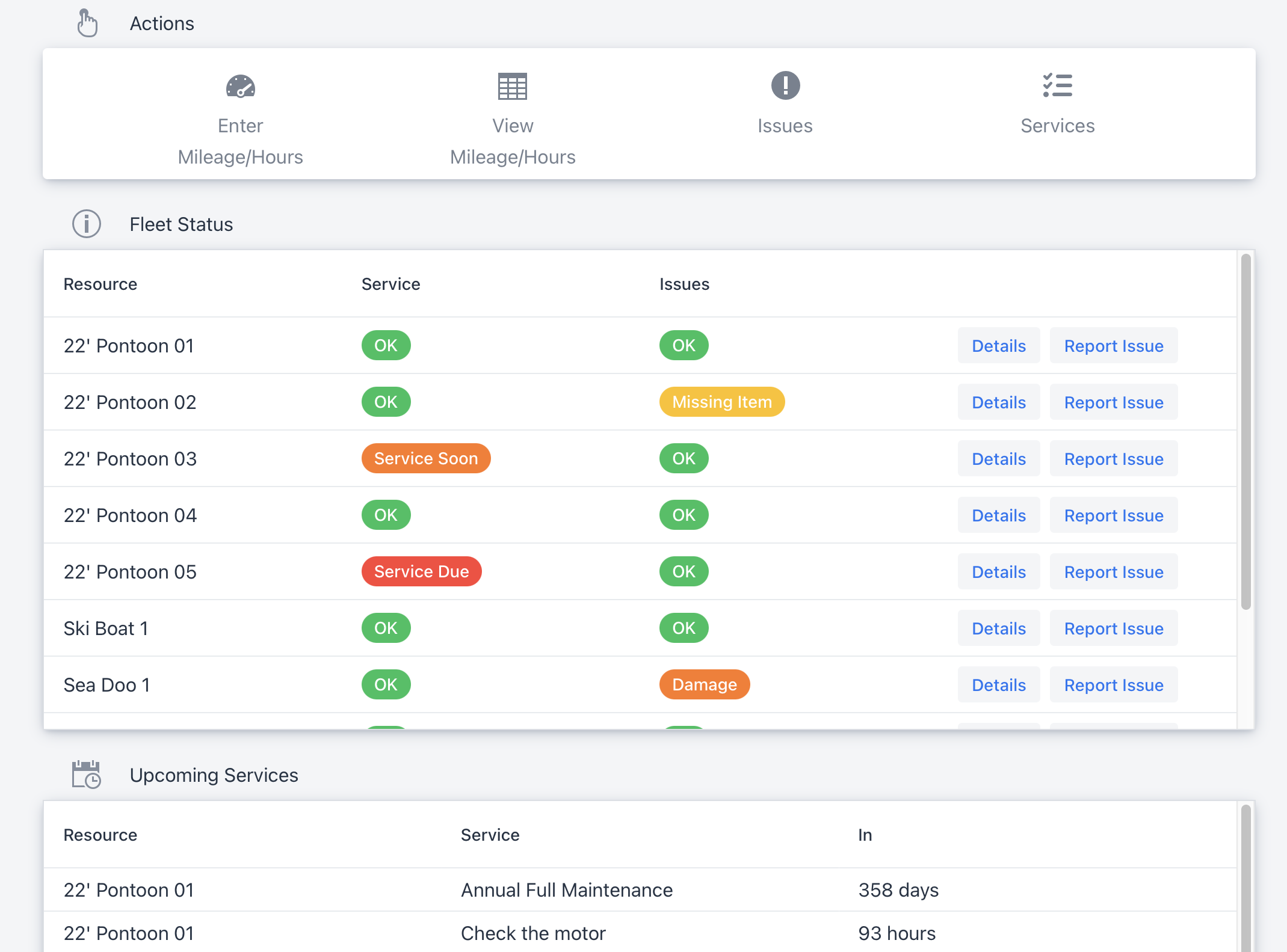The width and height of the screenshot is (1287, 952).
Task: Open the Services checklist icon
Action: point(1057,85)
